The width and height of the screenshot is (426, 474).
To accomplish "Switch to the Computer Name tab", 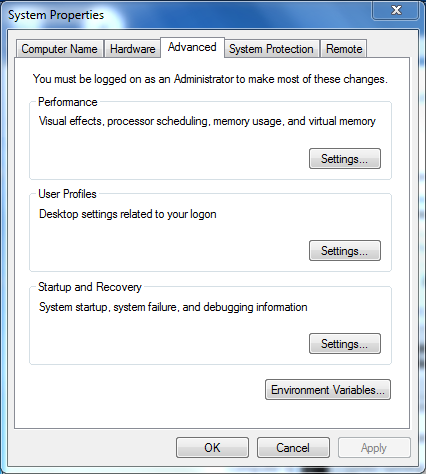I will click(x=60, y=49).
